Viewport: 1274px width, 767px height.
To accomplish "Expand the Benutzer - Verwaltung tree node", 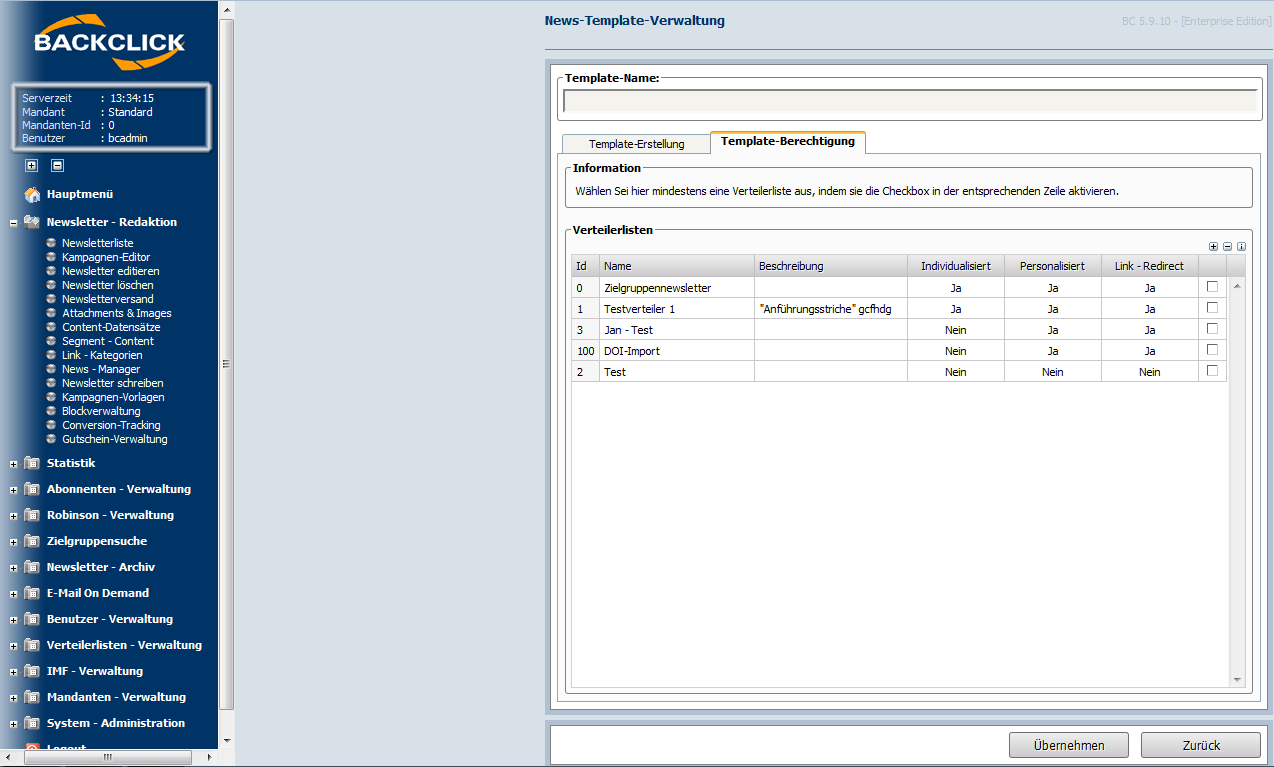I will tap(13, 620).
